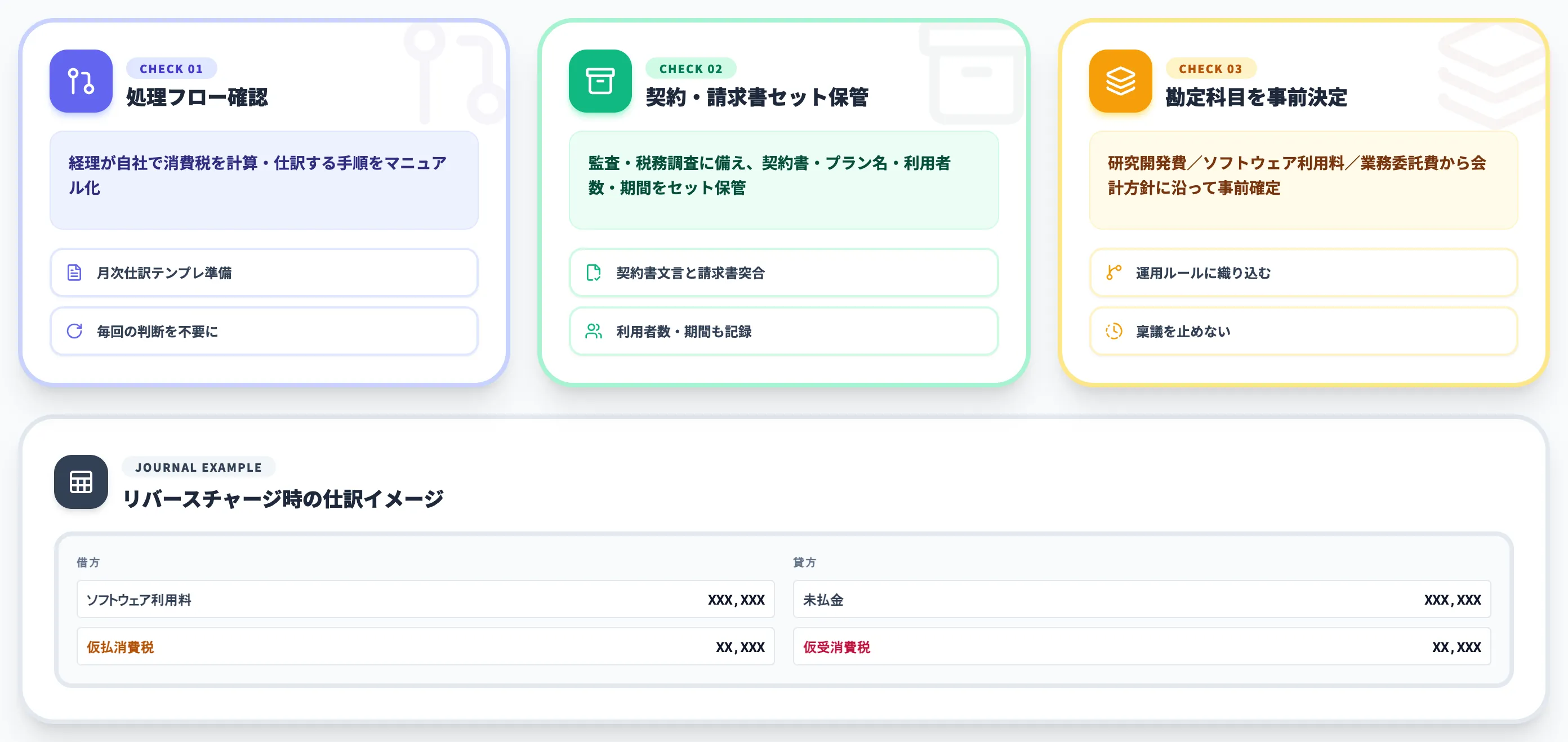Click the 貸方 column label
1568x742 pixels.
pos(805,562)
